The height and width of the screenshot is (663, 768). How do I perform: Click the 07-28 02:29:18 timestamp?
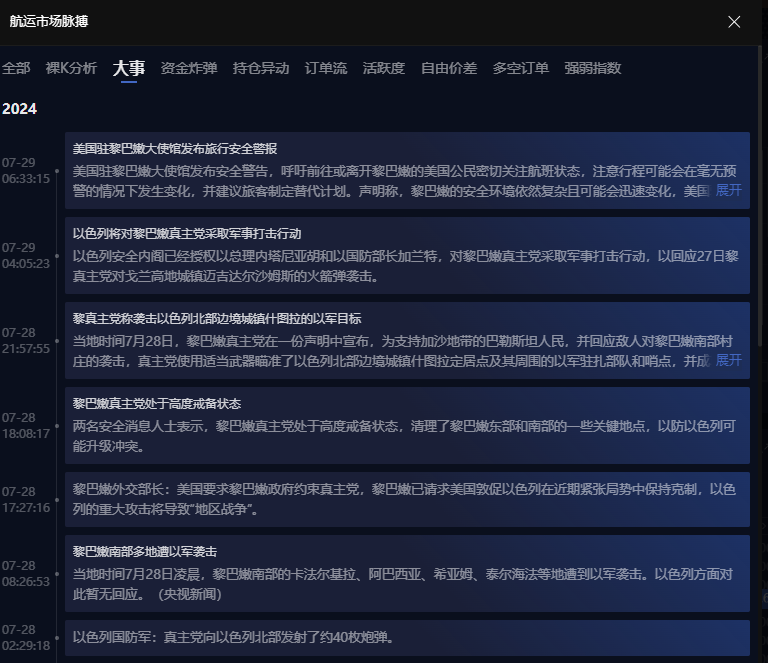pyautogui.click(x=25, y=638)
